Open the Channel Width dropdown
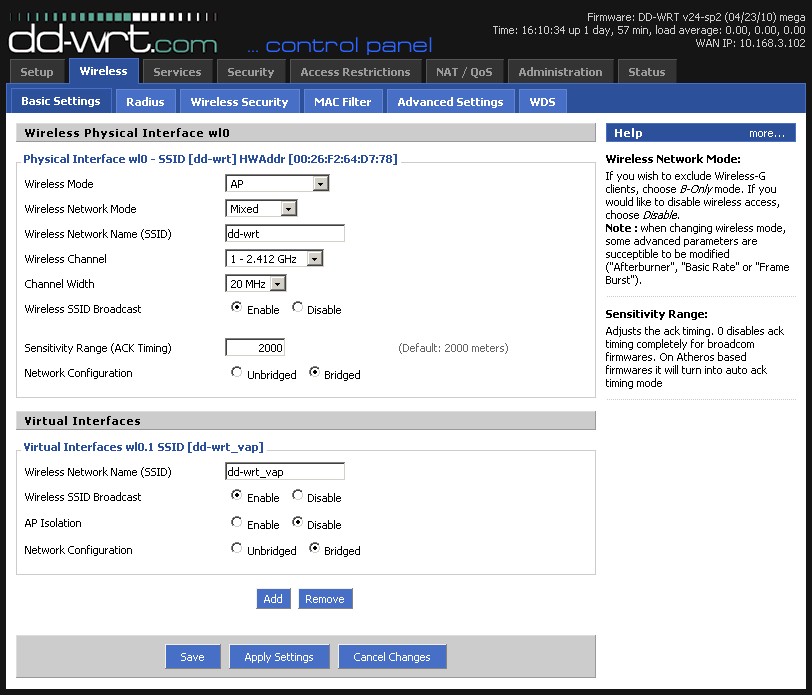The width and height of the screenshot is (812, 695). pos(255,284)
